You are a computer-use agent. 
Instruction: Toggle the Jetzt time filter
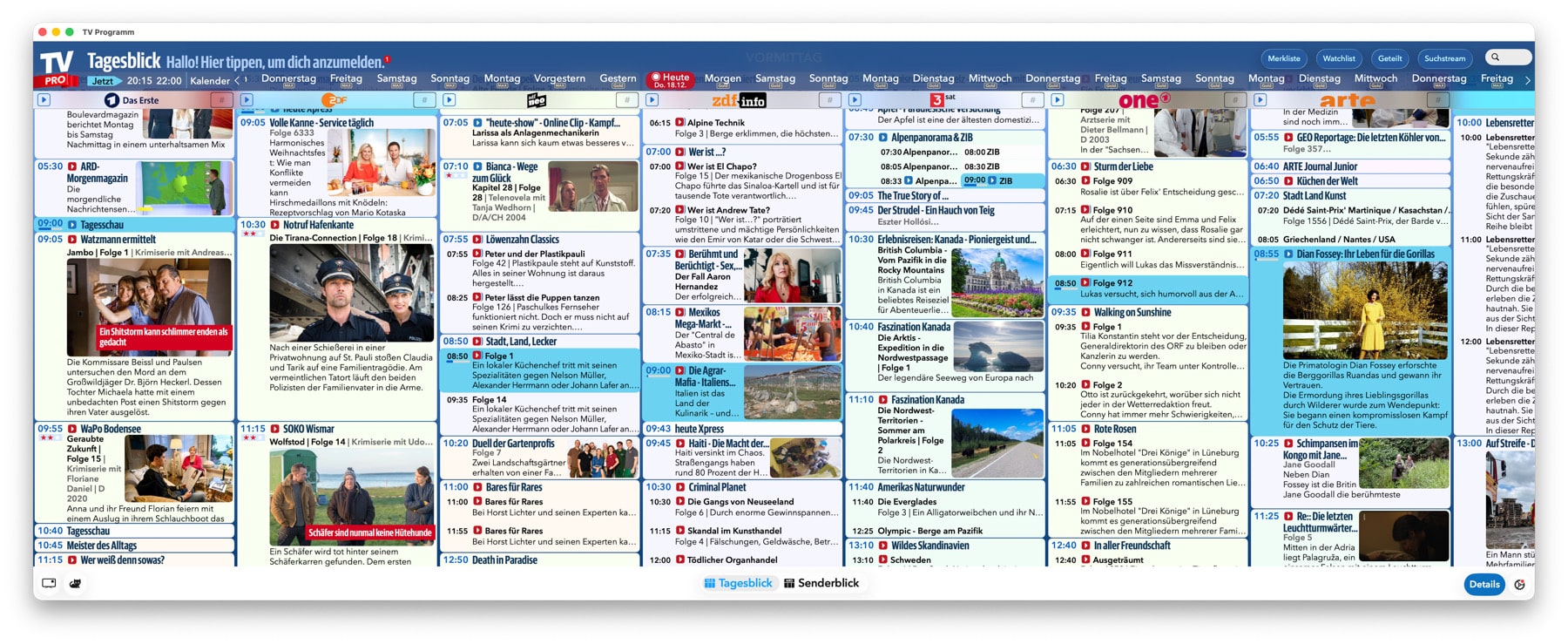[x=103, y=81]
